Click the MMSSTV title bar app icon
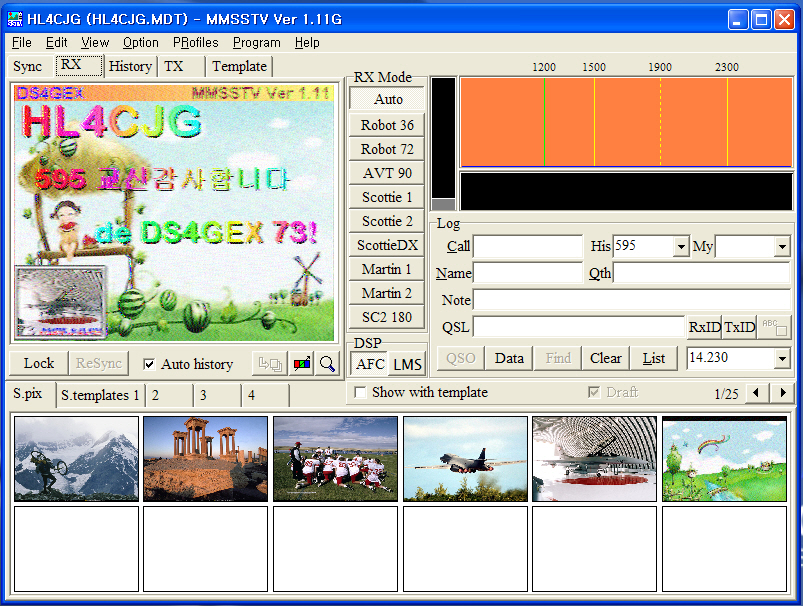 [x=15, y=19]
